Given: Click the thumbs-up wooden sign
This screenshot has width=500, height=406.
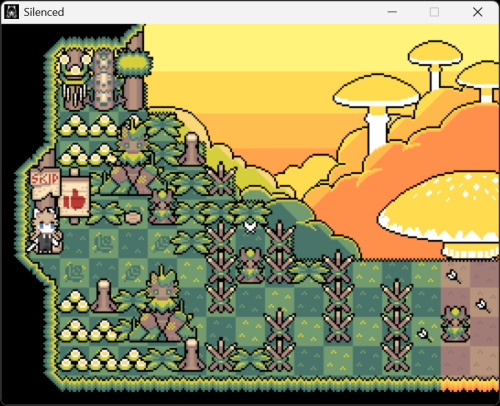Looking at the screenshot, I should 74,197.
